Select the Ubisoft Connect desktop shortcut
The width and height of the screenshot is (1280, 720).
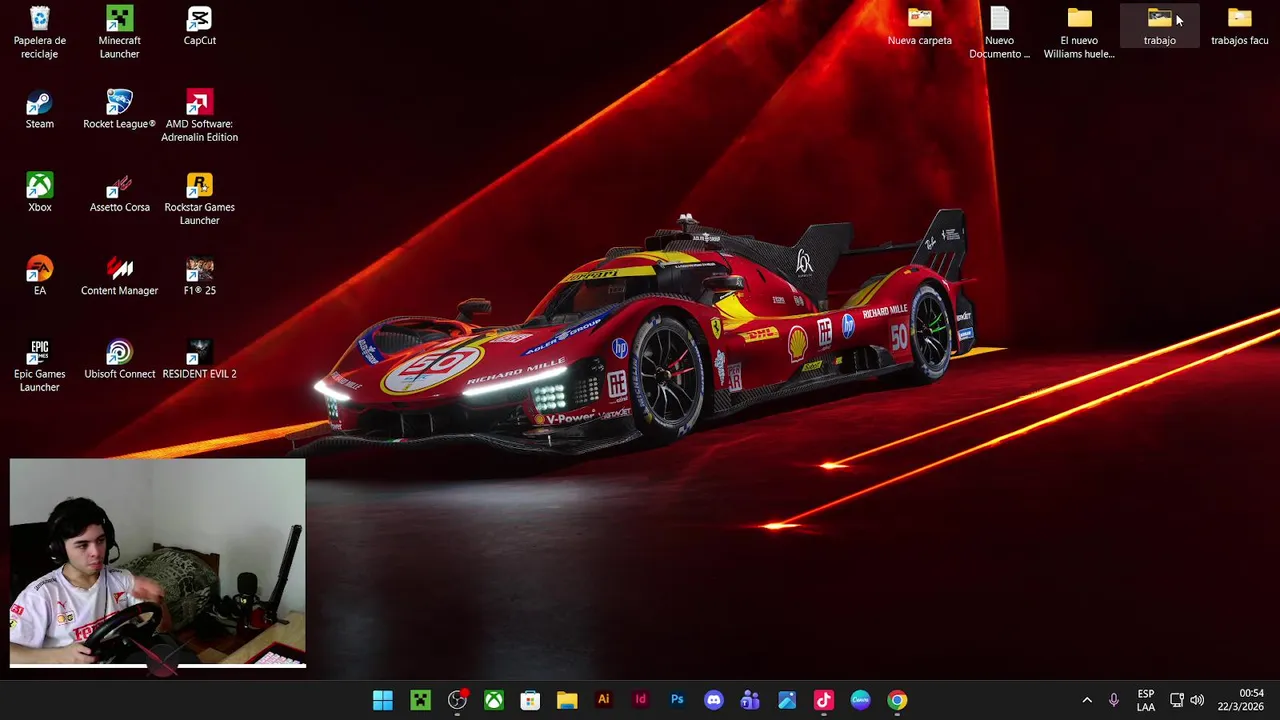pos(119,359)
